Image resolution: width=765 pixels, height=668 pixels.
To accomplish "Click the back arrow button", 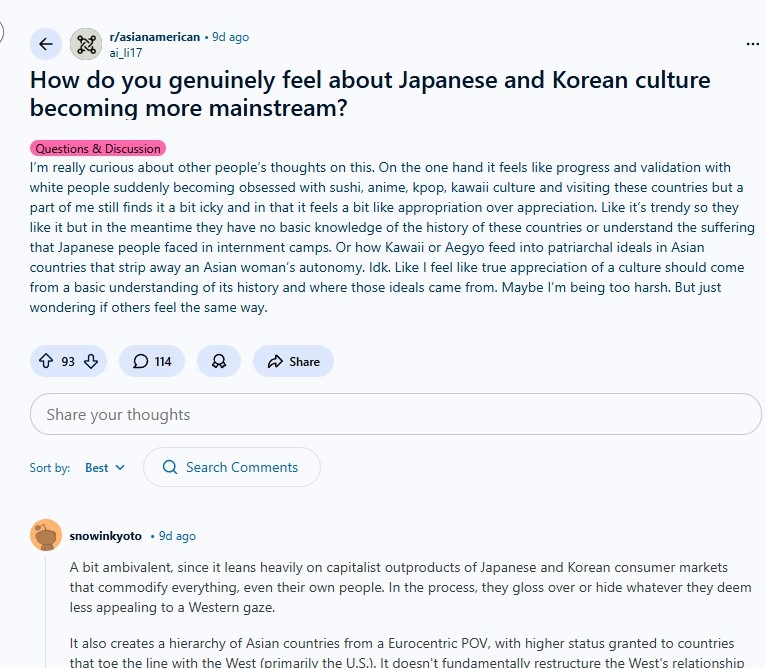I will tap(46, 43).
